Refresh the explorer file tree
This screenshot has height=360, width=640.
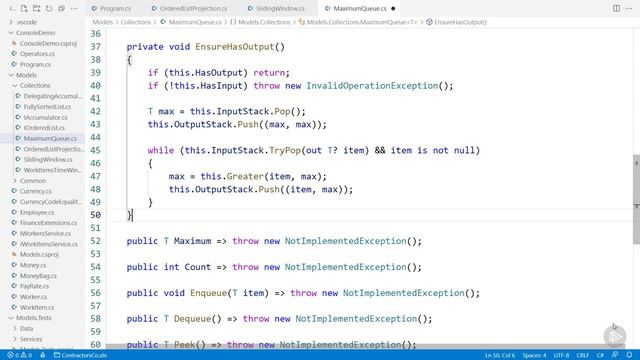click(x=49, y=8)
